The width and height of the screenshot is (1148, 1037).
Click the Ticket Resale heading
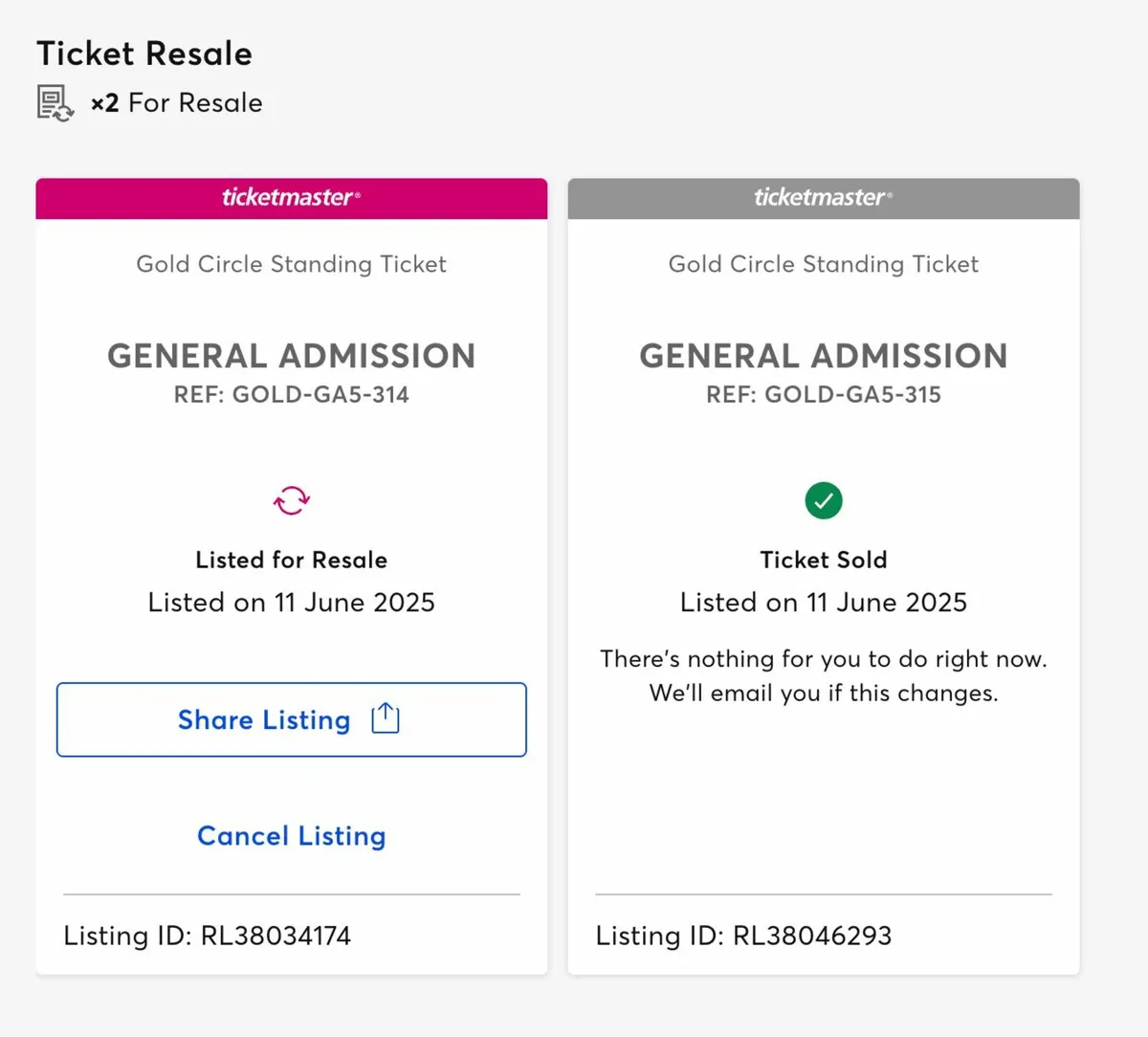pos(144,54)
